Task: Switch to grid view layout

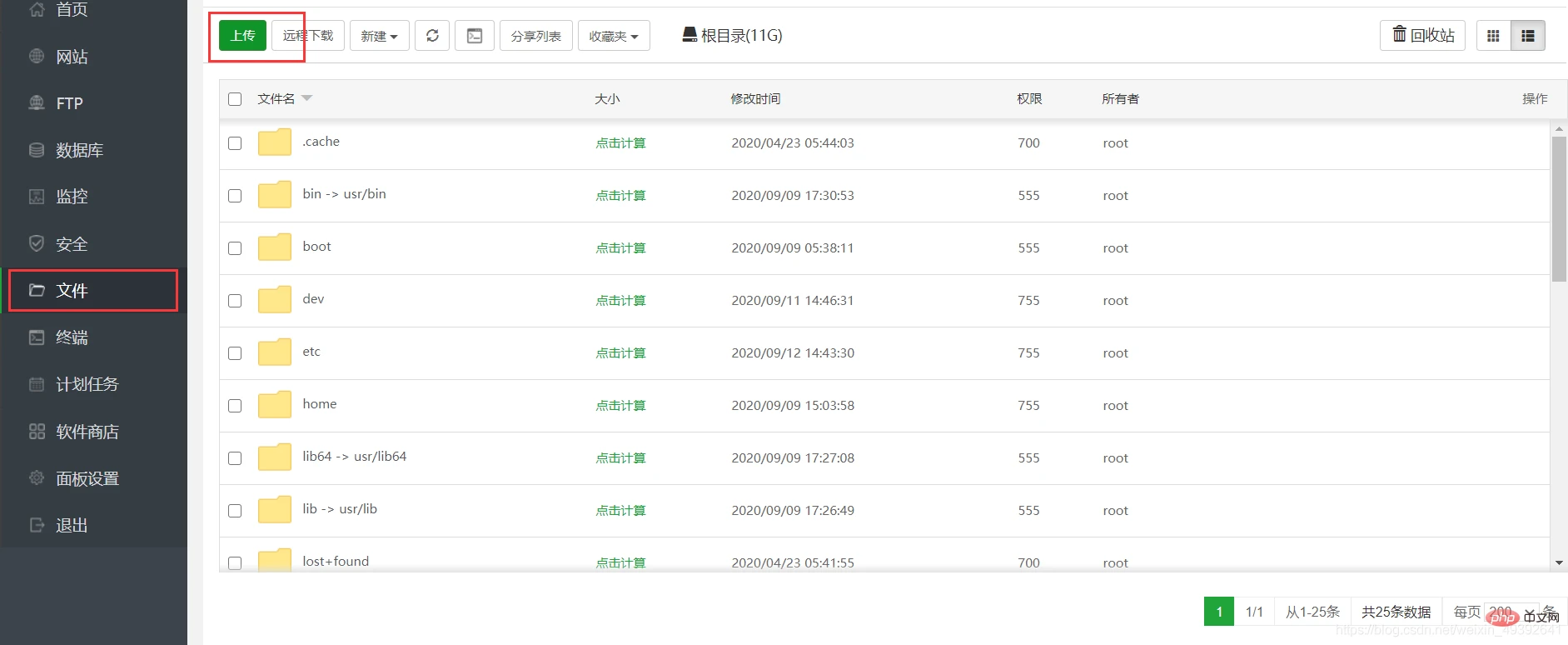Action: 1493,36
